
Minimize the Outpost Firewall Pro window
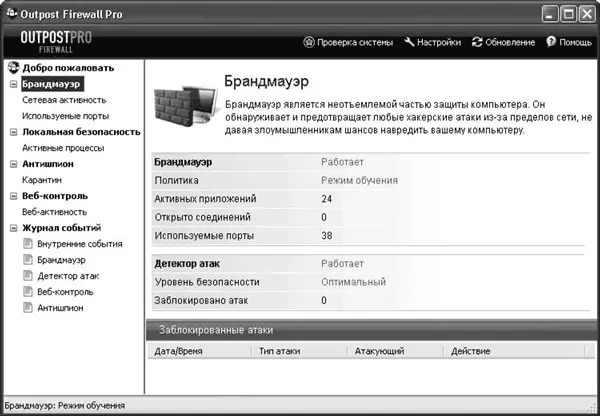coord(550,15)
